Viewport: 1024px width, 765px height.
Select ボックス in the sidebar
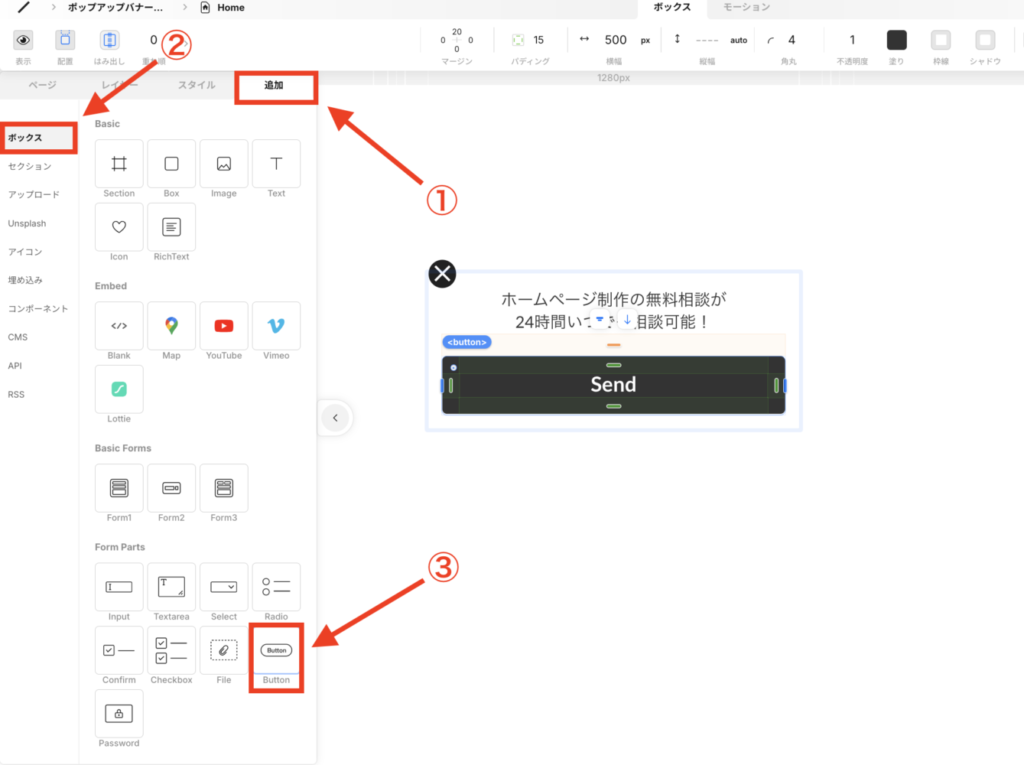(x=38, y=138)
